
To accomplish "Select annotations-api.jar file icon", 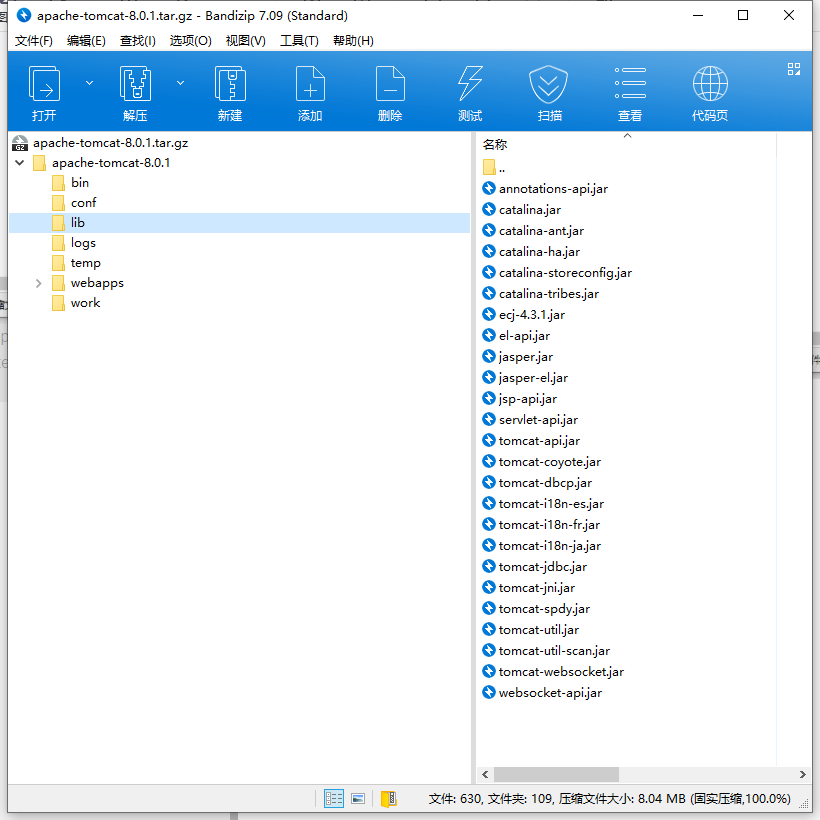I will [x=488, y=188].
